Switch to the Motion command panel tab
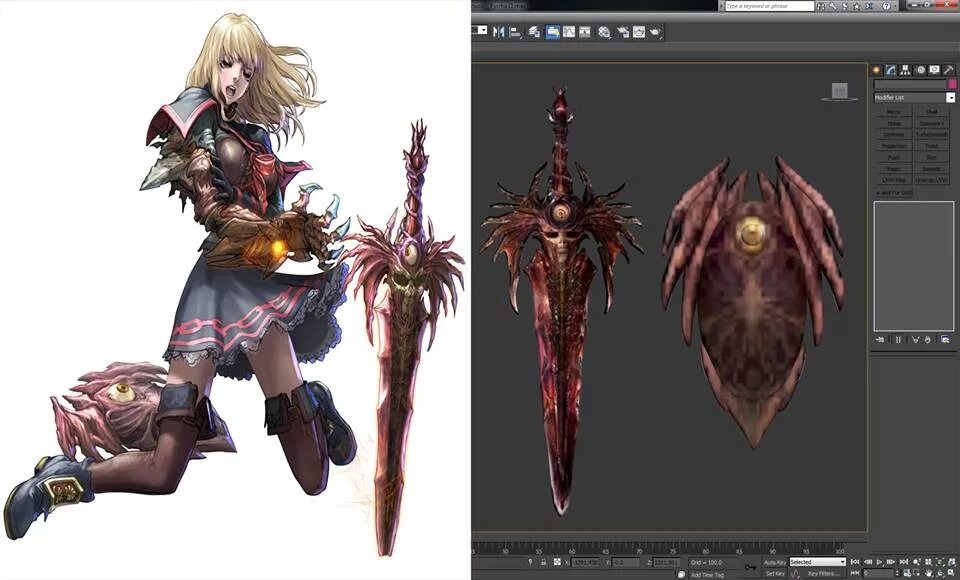Image resolution: width=960 pixels, height=580 pixels. pos(921,70)
